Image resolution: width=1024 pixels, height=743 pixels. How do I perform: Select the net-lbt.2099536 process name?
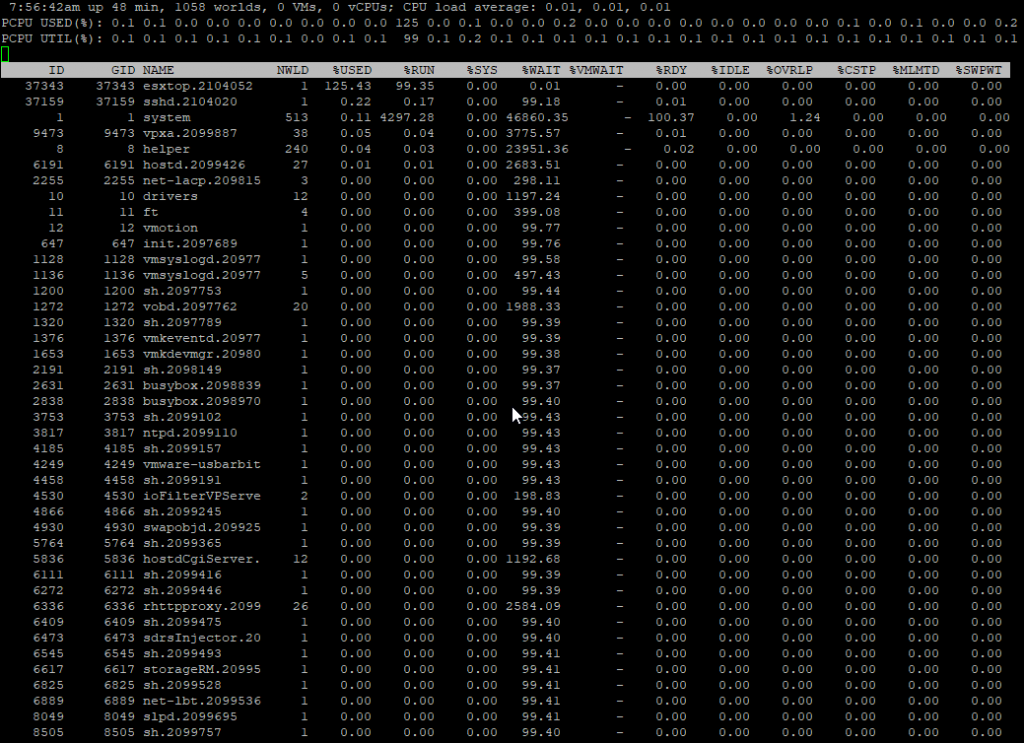tap(202, 701)
